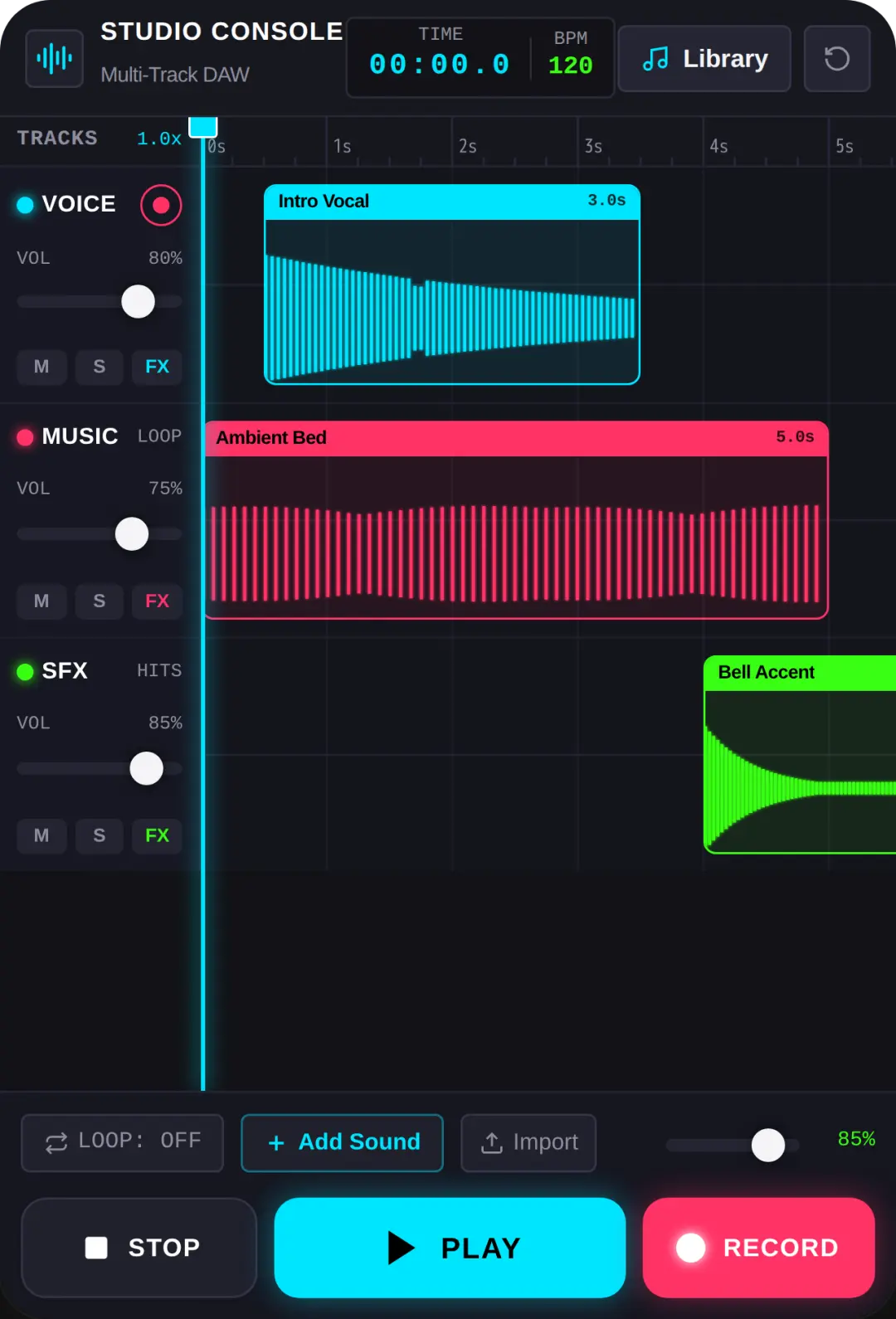896x1319 pixels.
Task: Click the SFX track name
Action: tap(65, 670)
